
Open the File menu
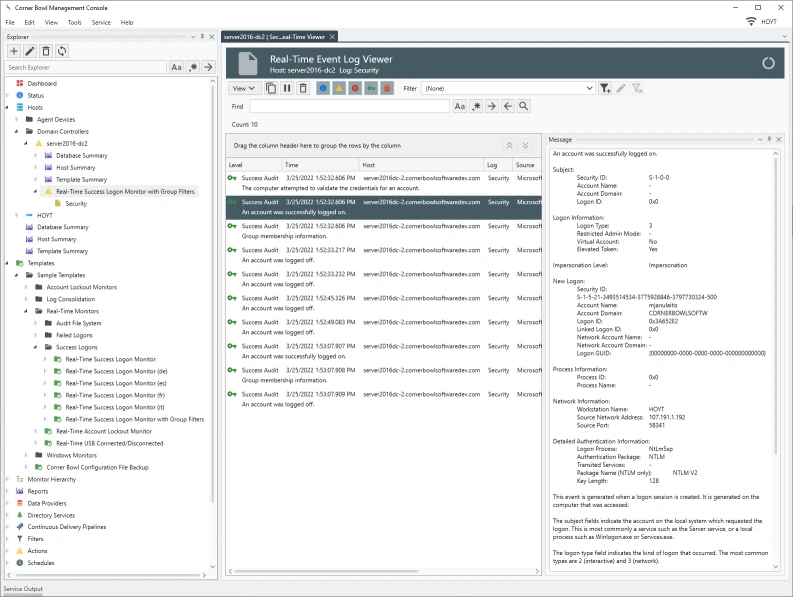point(10,22)
